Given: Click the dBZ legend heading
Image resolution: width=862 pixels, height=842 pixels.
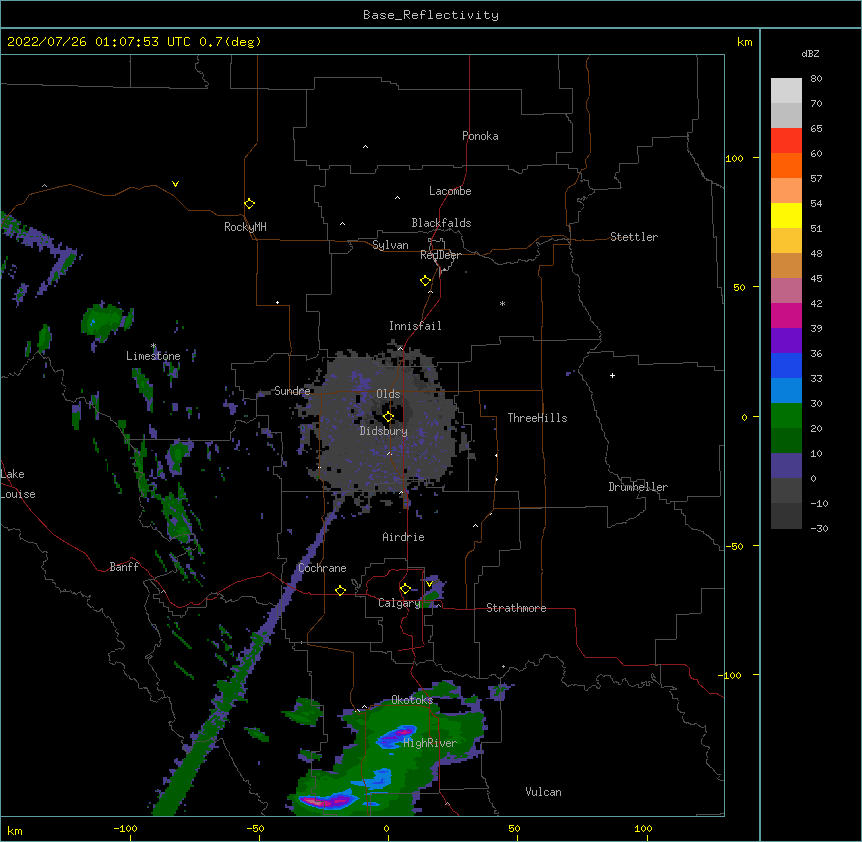Looking at the screenshot, I should pyautogui.click(x=810, y=53).
